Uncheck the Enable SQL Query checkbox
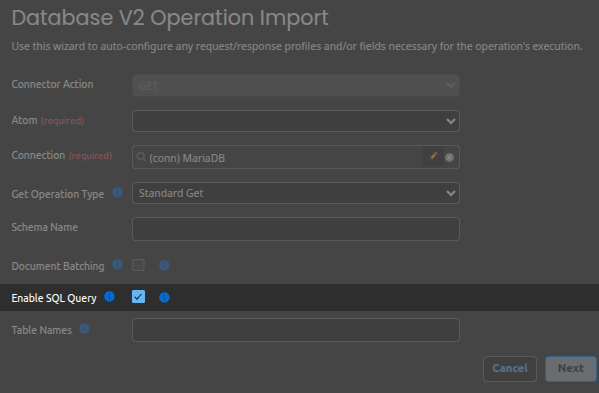This screenshot has height=393, width=599. pos(138,297)
